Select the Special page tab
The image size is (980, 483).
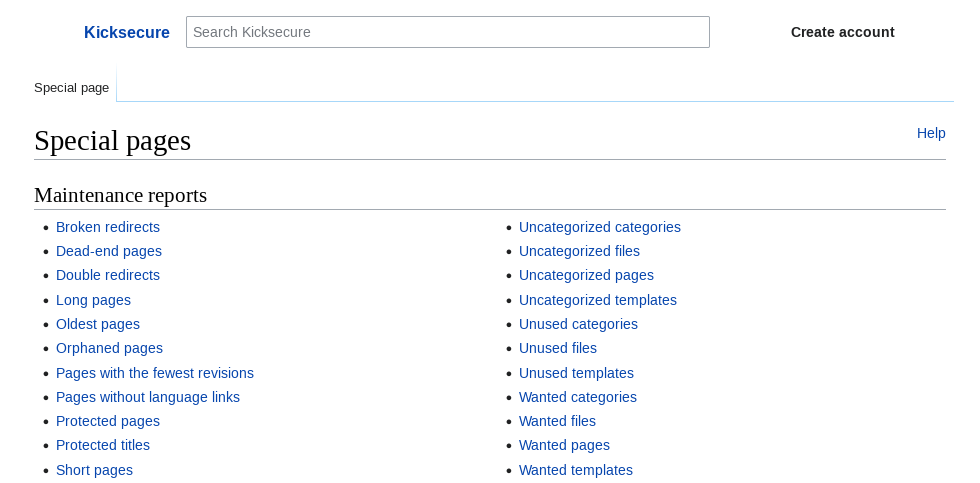click(72, 87)
